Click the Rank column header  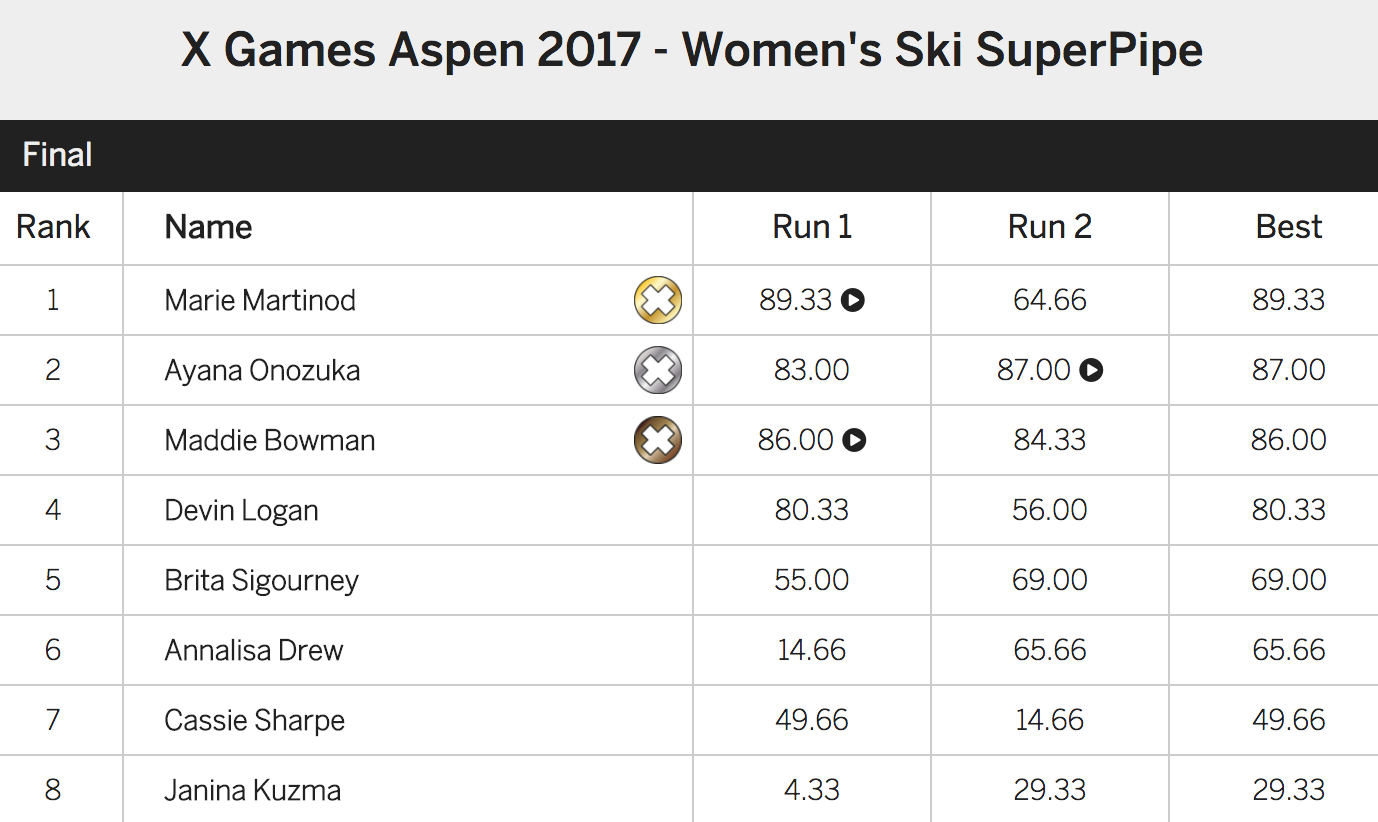[x=53, y=227]
